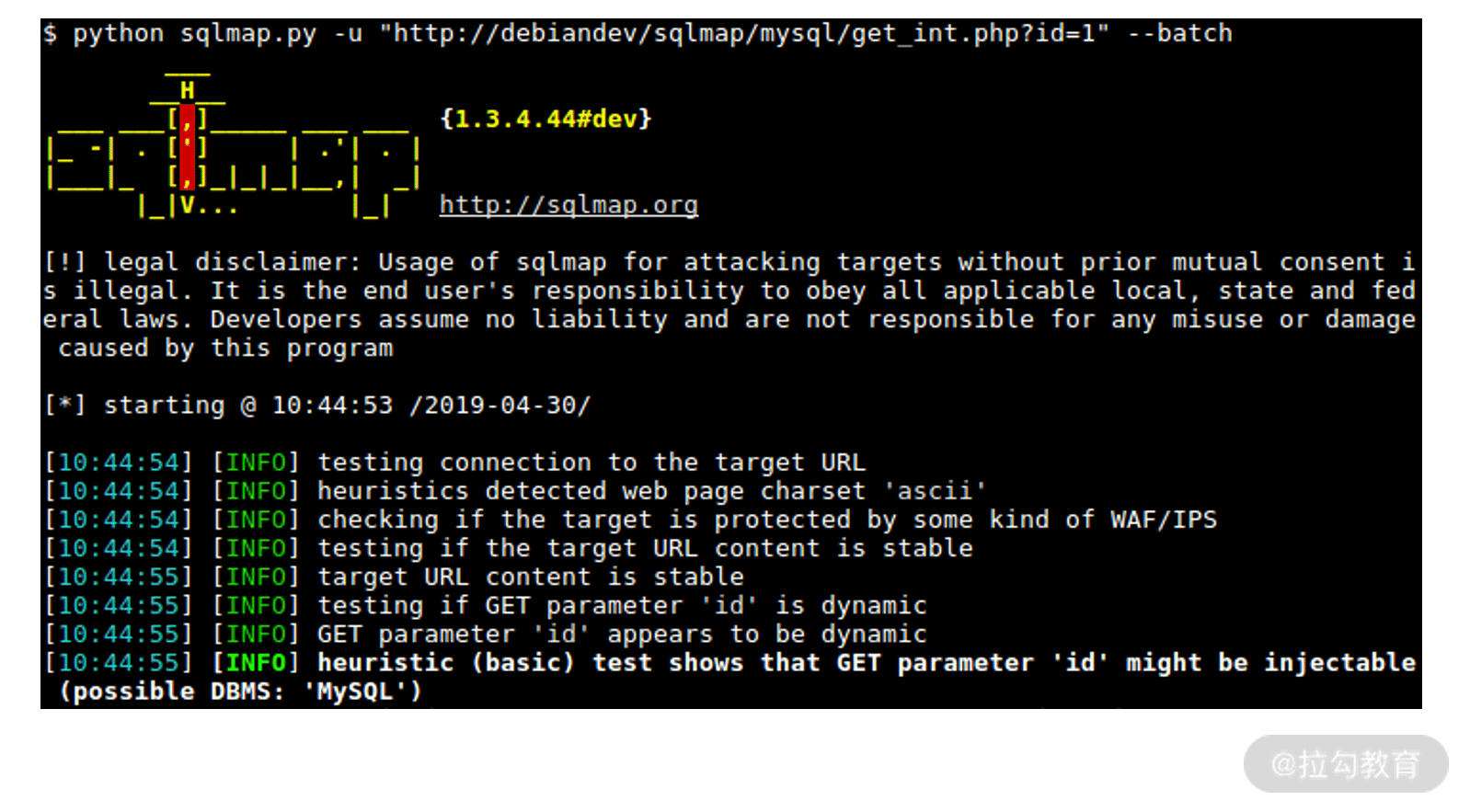This screenshot has height=812, width=1470.
Task: Click the [*] starting marker
Action: tap(65, 406)
